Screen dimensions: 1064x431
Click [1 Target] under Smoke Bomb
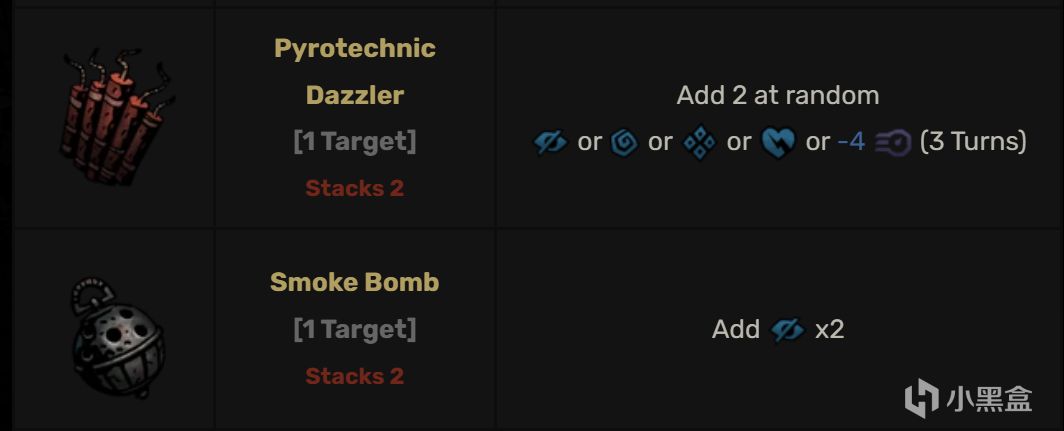(355, 329)
